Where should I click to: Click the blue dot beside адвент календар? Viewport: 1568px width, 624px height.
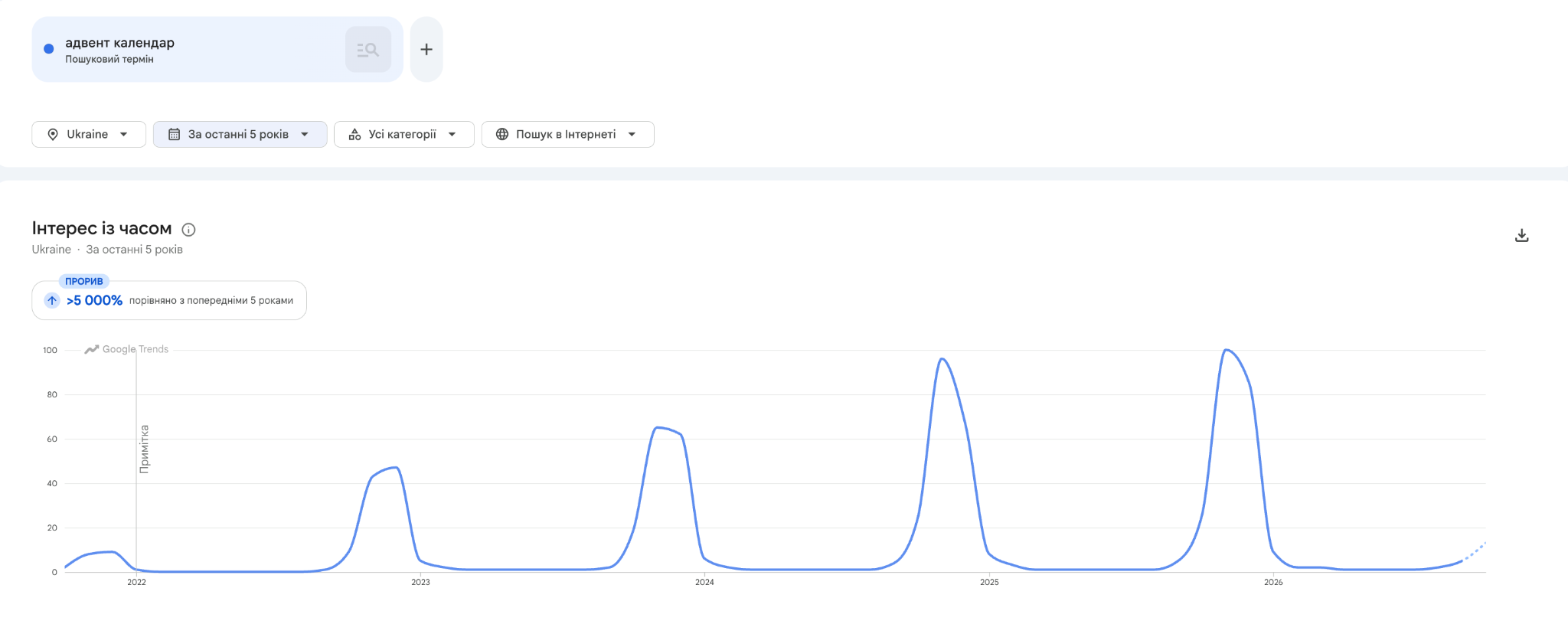pos(49,49)
